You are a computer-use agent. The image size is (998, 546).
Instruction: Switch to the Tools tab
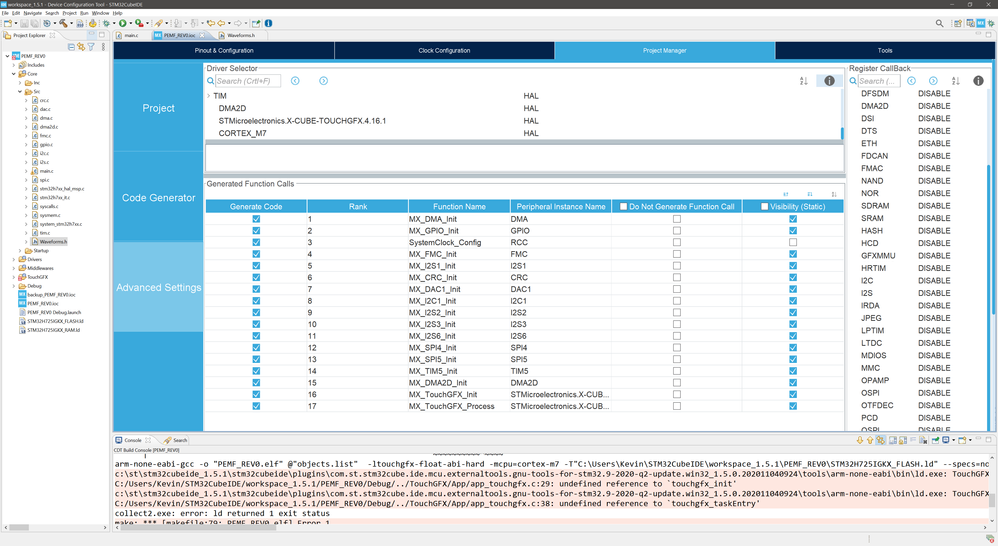point(885,50)
